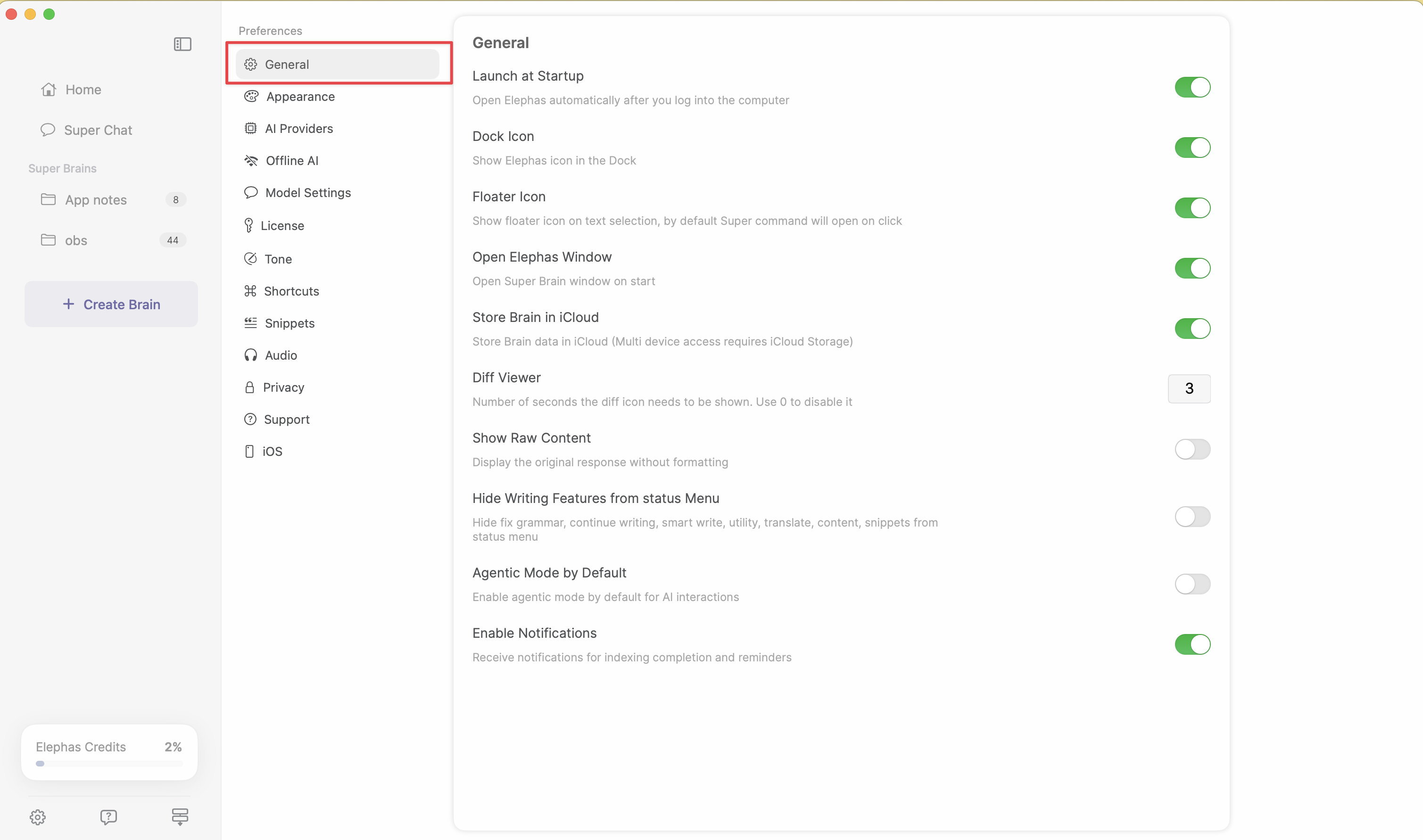Image resolution: width=1423 pixels, height=840 pixels.
Task: Enable Show Raw Content switch
Action: [x=1192, y=449]
